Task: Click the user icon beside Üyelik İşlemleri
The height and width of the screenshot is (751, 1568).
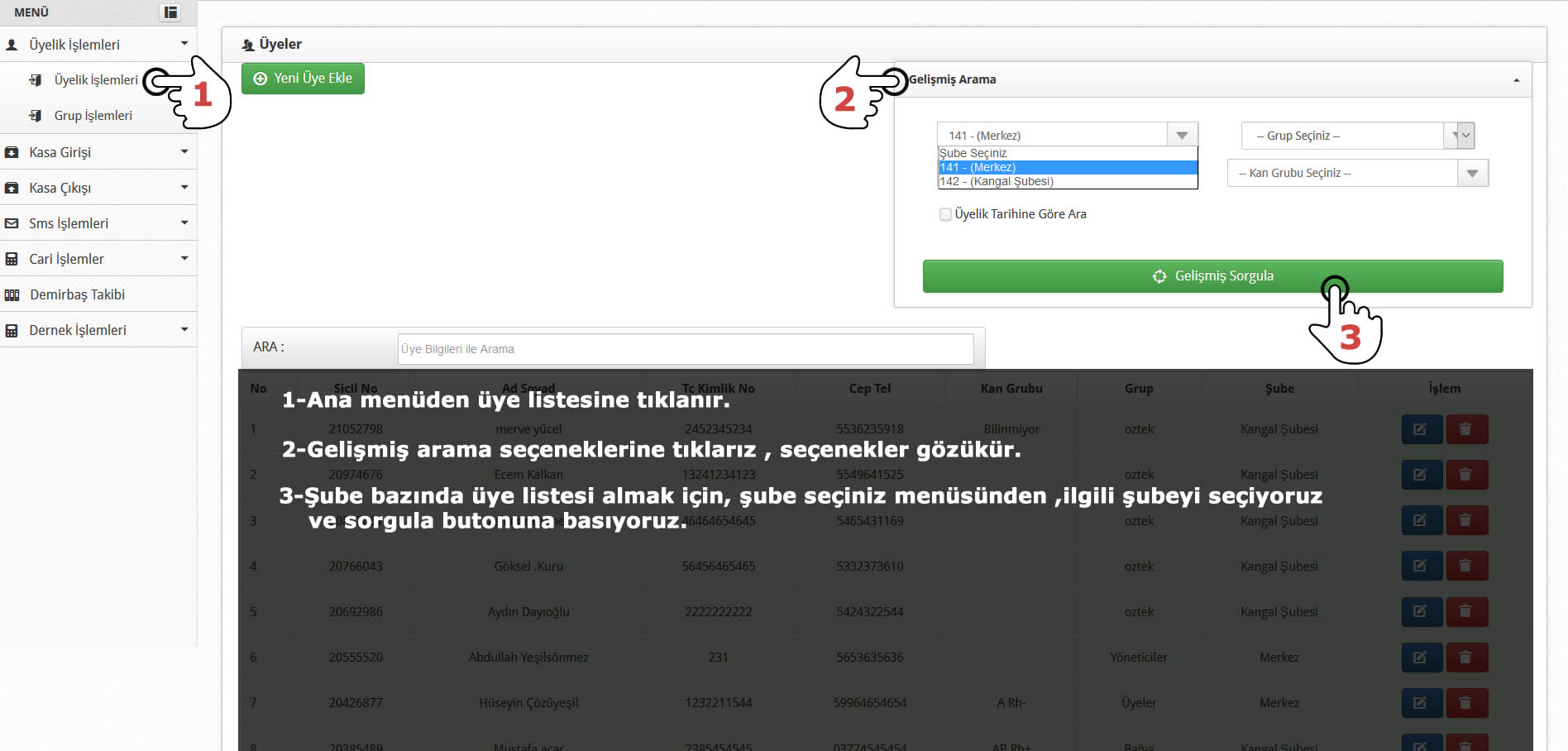Action: coord(12,45)
